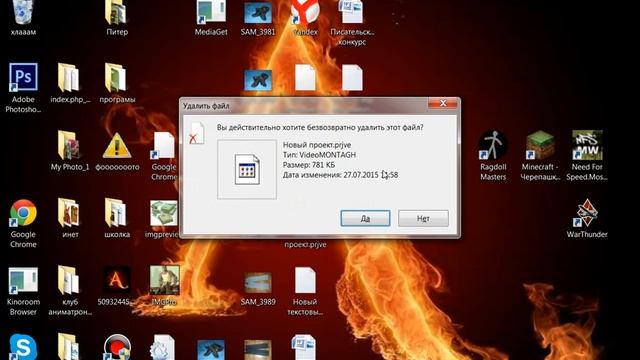Confirm deletion with the Да button
This screenshot has height=360, width=640.
pos(365,218)
